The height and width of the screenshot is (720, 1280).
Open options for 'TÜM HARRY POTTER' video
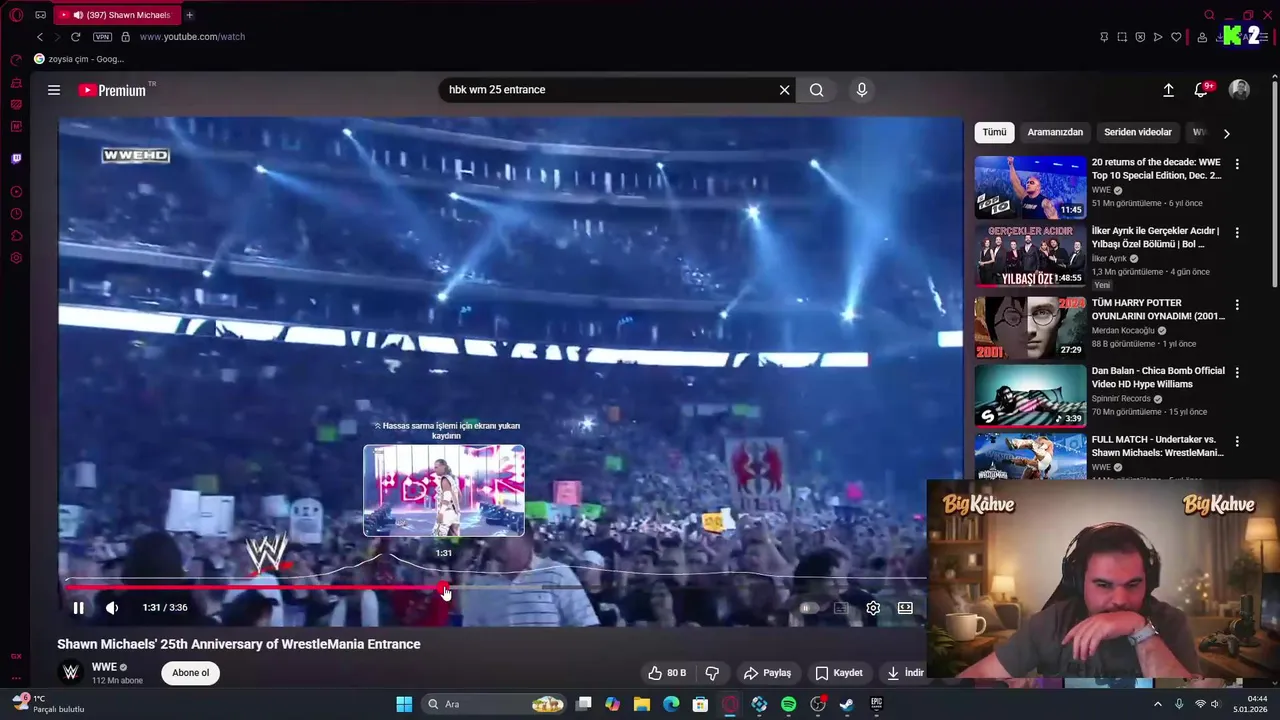pyautogui.click(x=1237, y=305)
